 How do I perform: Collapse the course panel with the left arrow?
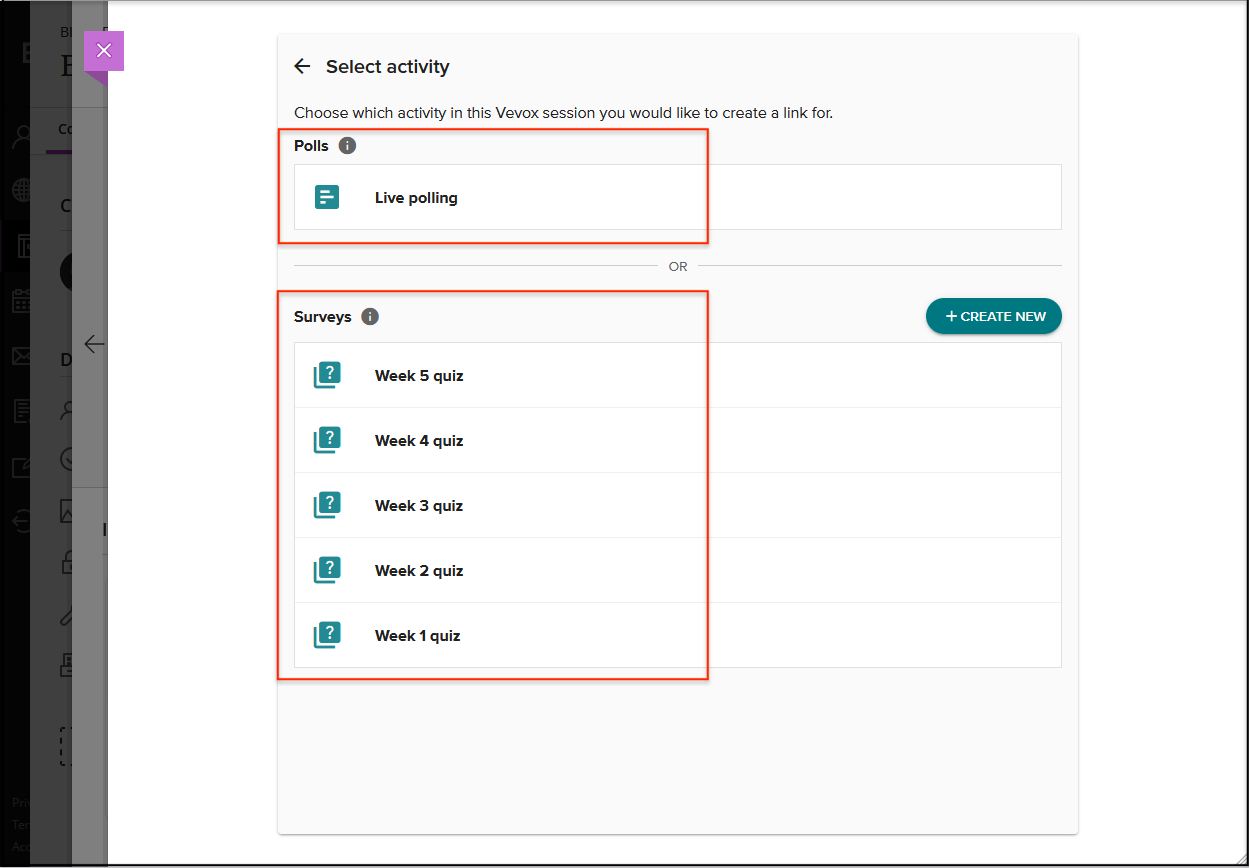[x=93, y=343]
